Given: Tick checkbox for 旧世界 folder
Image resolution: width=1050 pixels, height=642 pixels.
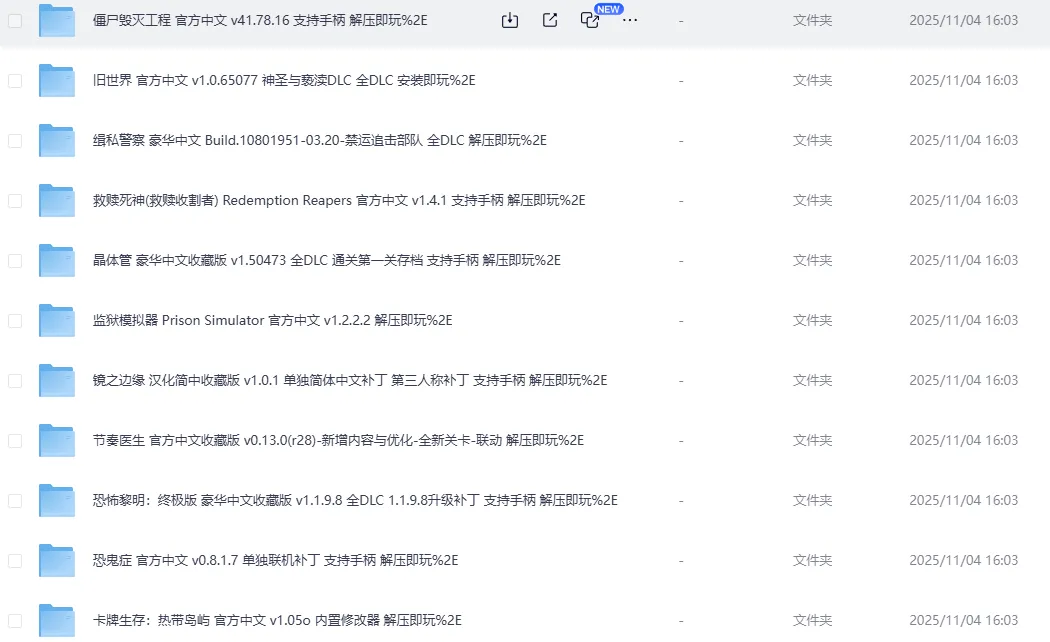Looking at the screenshot, I should (15, 81).
